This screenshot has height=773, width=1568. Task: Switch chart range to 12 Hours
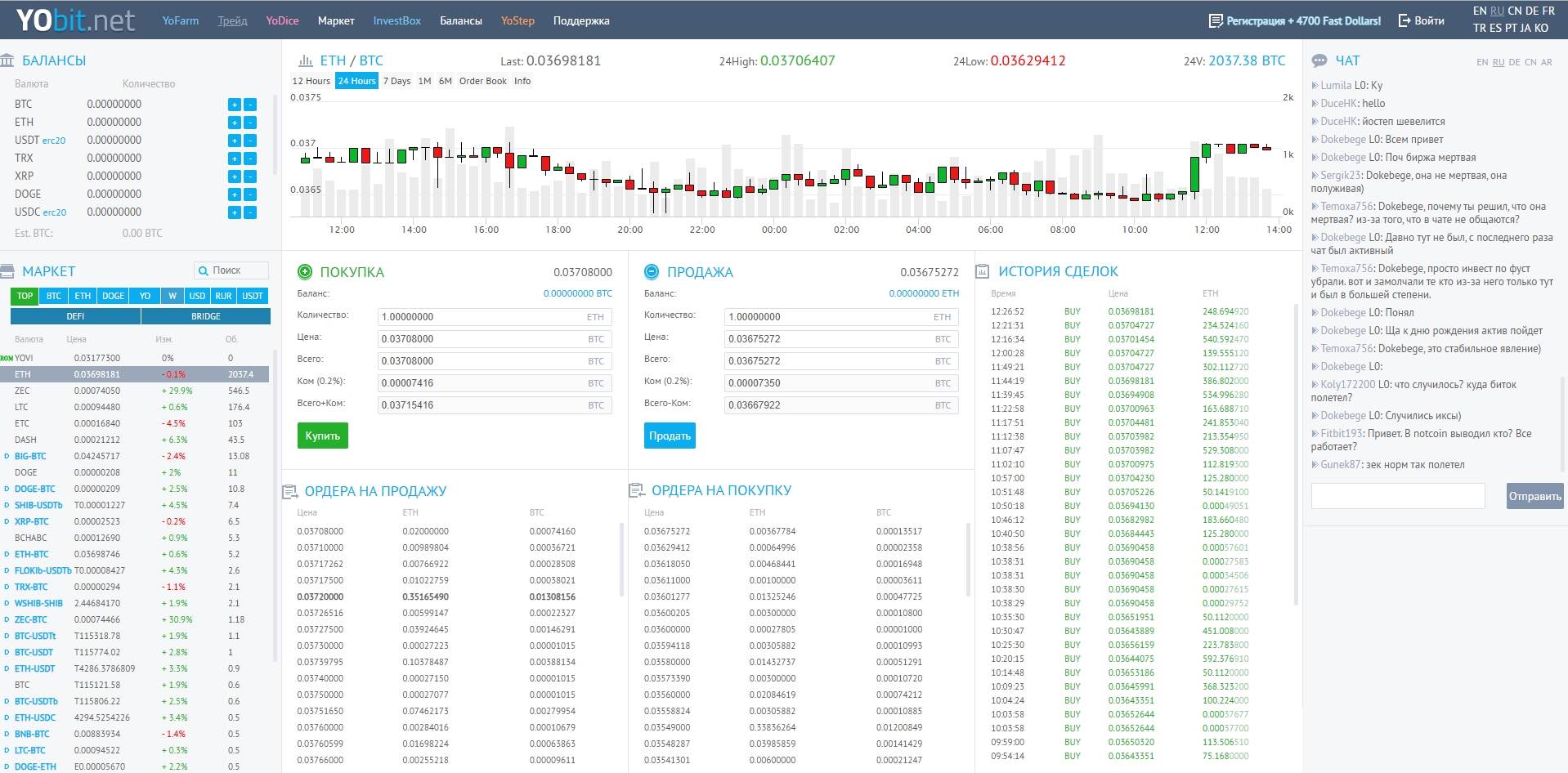click(x=311, y=81)
